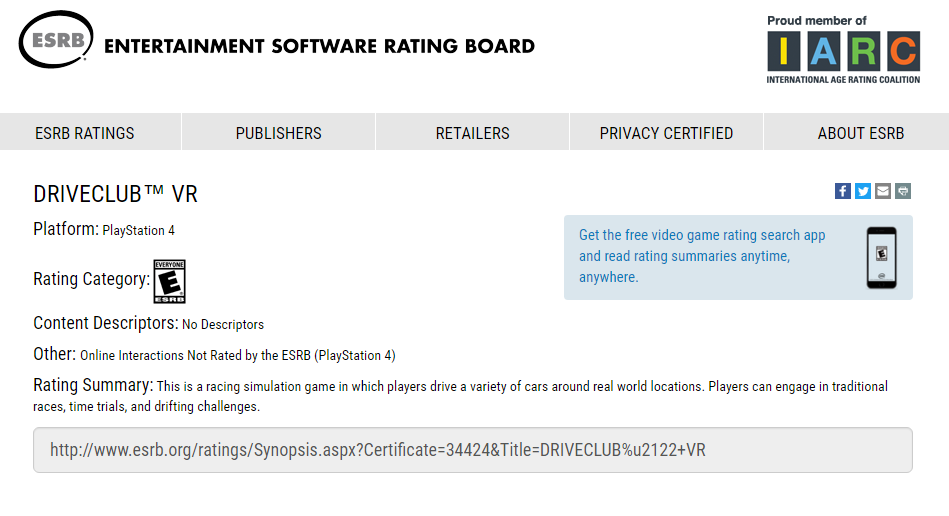The image size is (949, 516).
Task: Click the Everyone rating category icon
Action: pos(169,281)
